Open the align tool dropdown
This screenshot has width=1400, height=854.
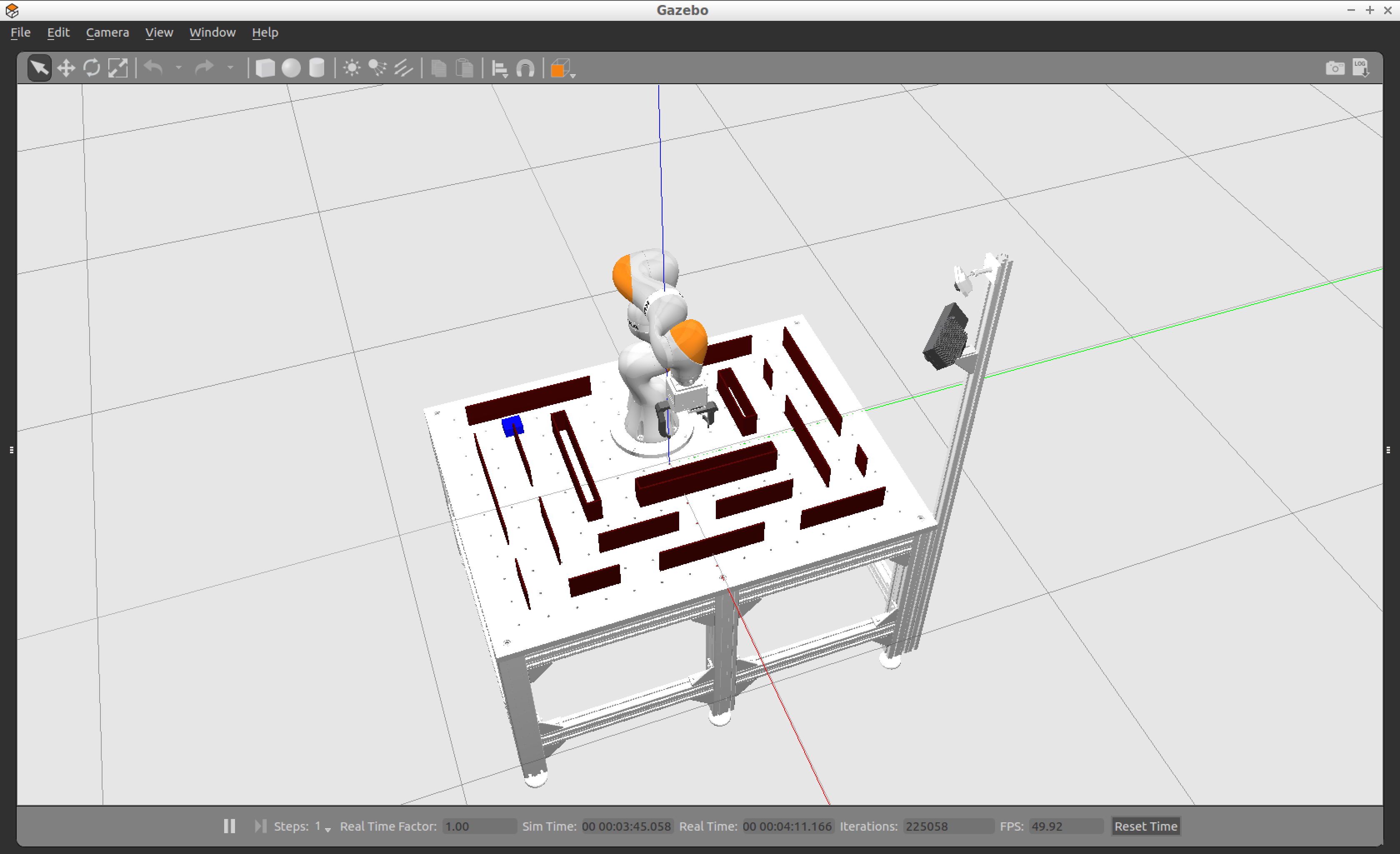coord(500,69)
